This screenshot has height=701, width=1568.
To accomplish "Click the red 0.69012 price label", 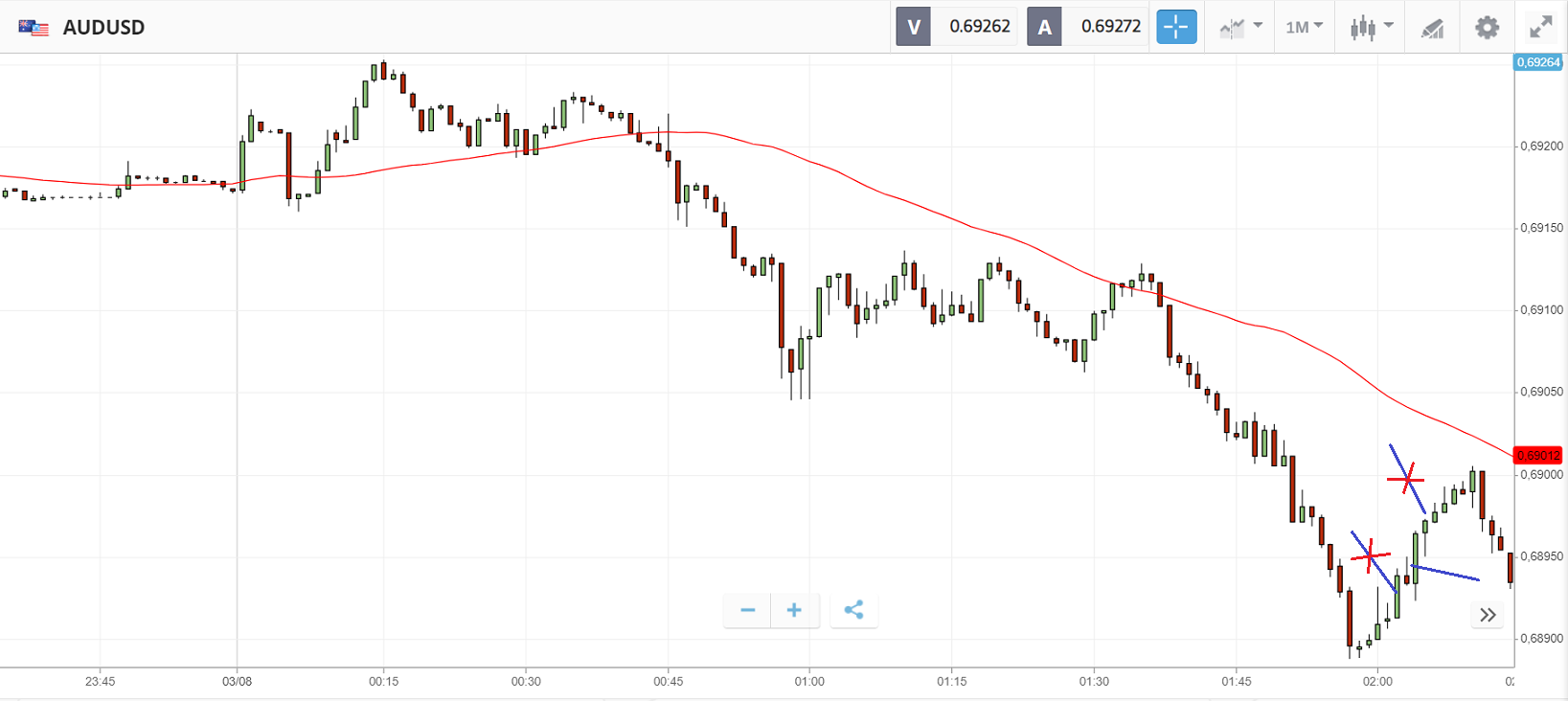I will tap(1538, 456).
